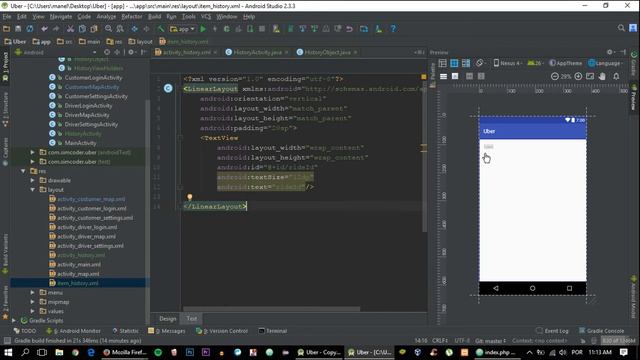Viewport: 640px width, 360px height.
Task: Zoom in the layout preview
Action: tap(578, 76)
